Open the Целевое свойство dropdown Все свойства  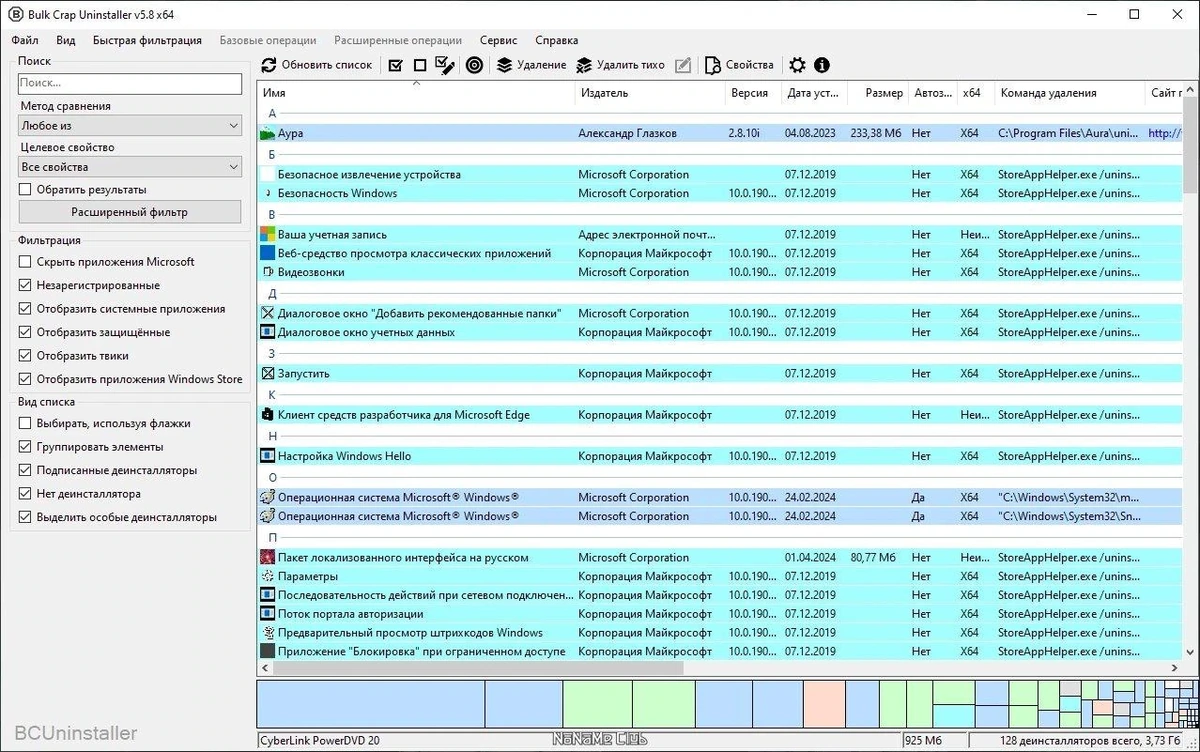(x=130, y=167)
